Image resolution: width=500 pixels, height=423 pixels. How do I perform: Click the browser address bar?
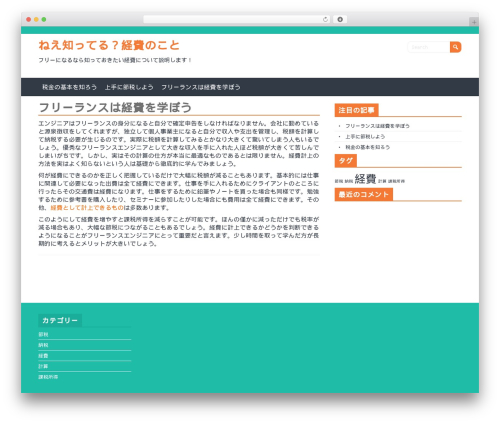coord(237,19)
